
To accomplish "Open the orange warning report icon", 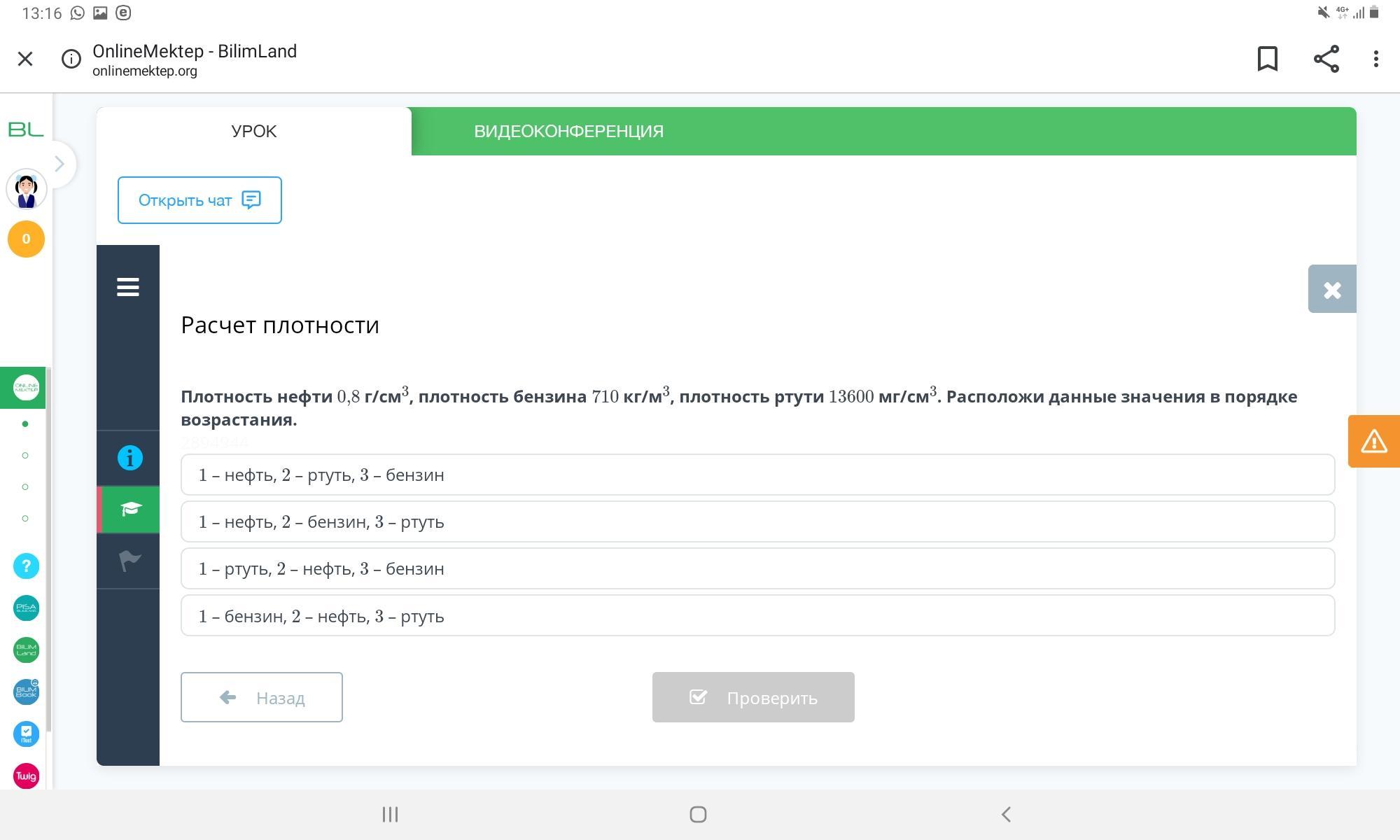I will tap(1373, 441).
